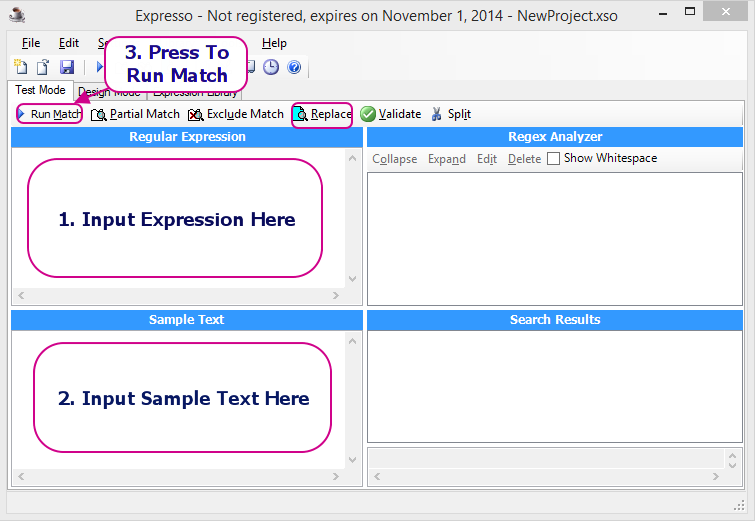The image size is (755, 524).
Task: Click down arrow of the results detail box
Action: tap(732, 465)
